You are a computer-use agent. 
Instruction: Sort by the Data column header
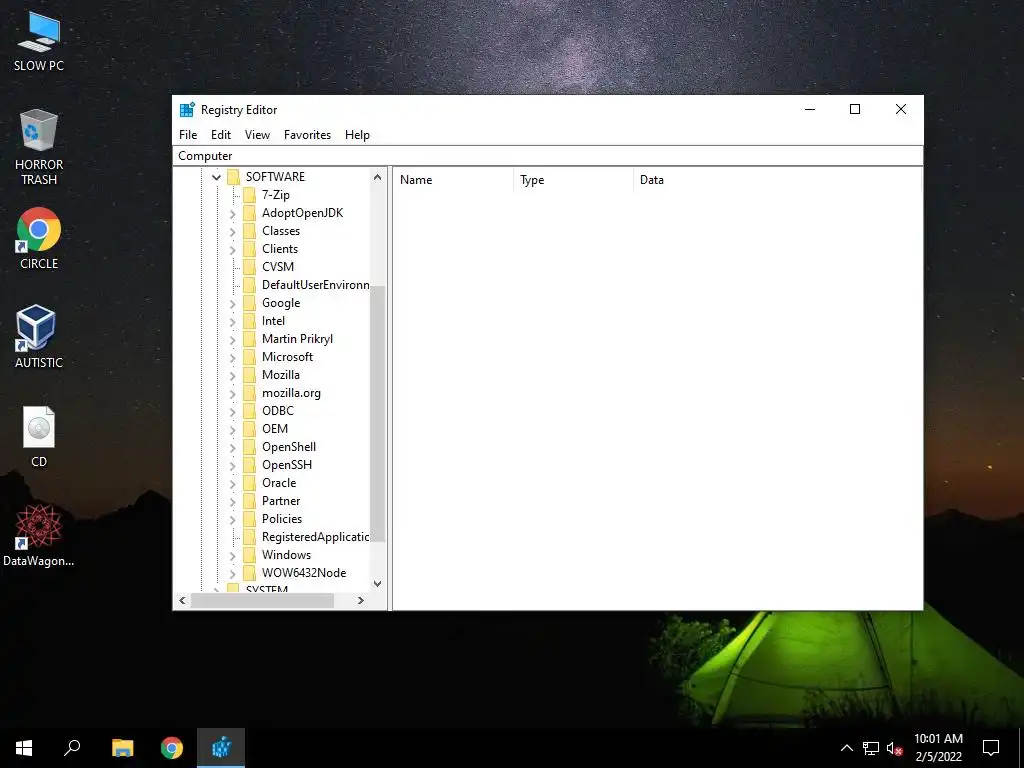(777, 180)
